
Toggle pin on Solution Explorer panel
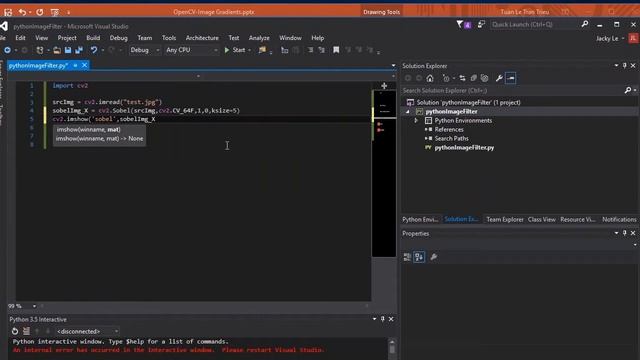pyautogui.click(x=624, y=66)
